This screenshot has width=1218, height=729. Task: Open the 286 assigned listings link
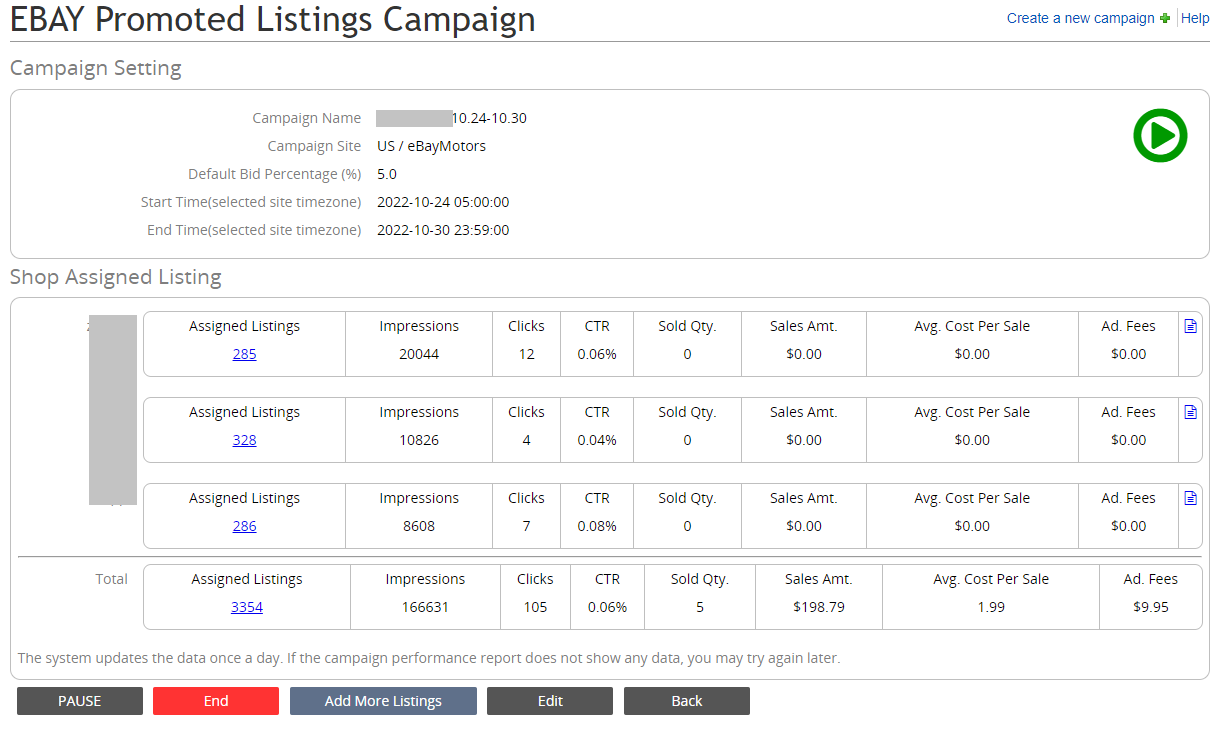[x=244, y=526]
